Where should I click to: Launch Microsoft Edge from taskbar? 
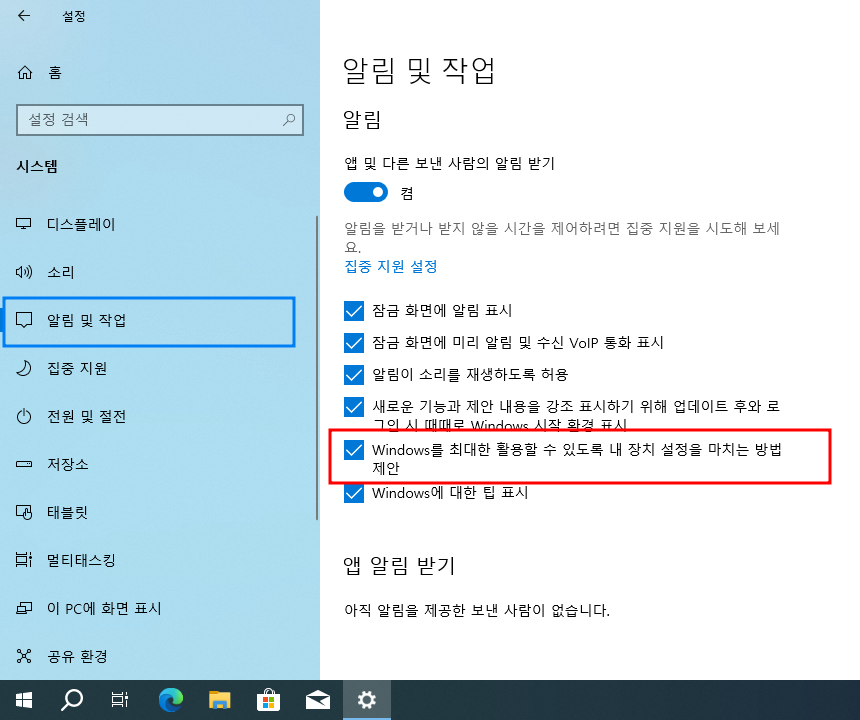pyautogui.click(x=171, y=700)
